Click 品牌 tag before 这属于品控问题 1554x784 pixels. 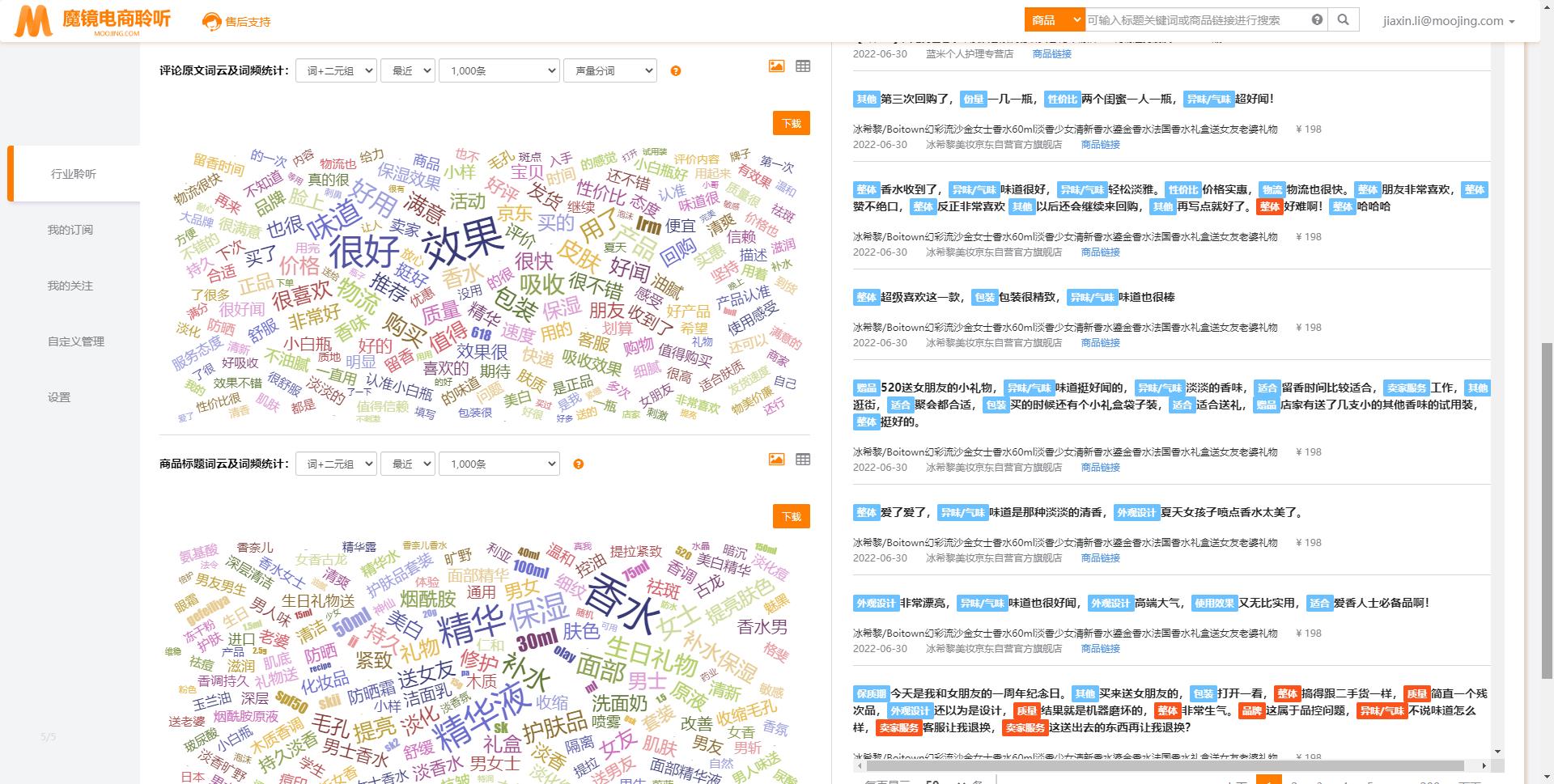pyautogui.click(x=1251, y=711)
